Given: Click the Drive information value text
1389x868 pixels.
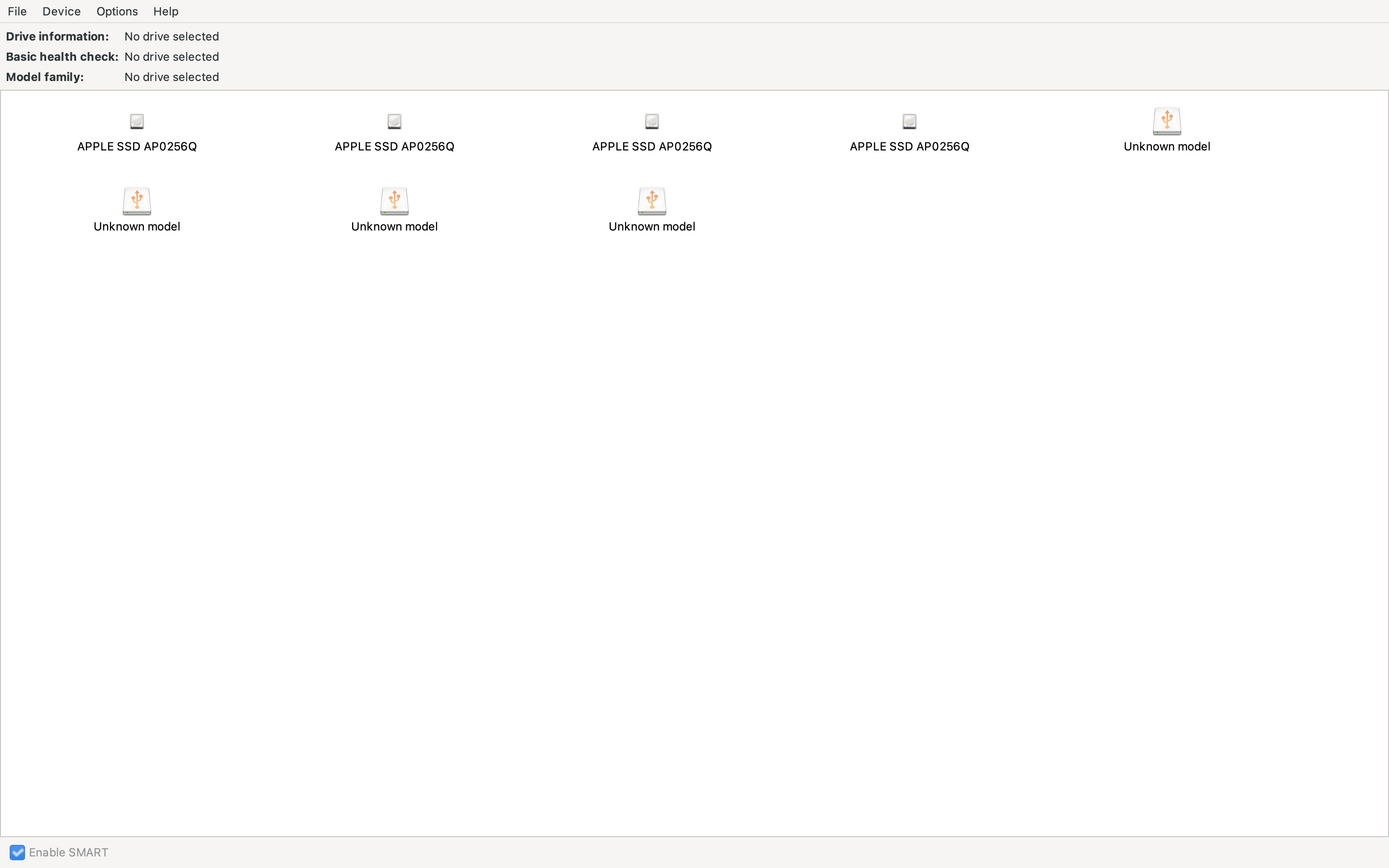Looking at the screenshot, I should click(172, 36).
